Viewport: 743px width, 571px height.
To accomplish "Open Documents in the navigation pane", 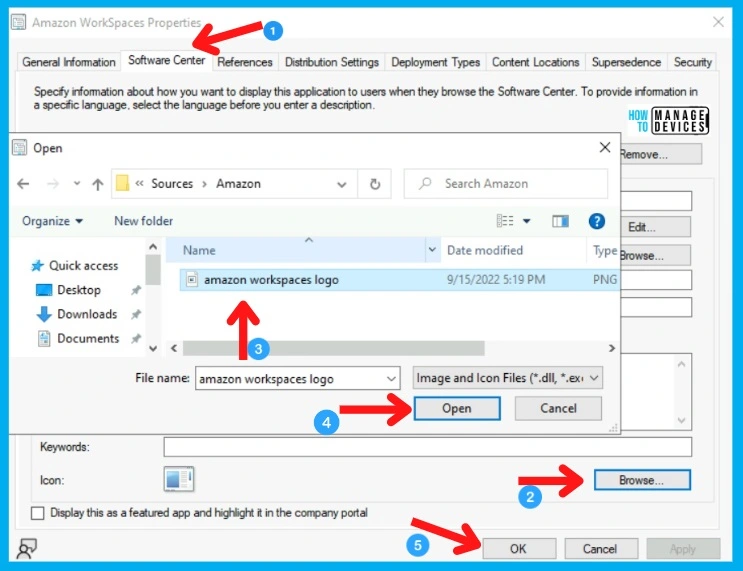I will click(x=79, y=338).
